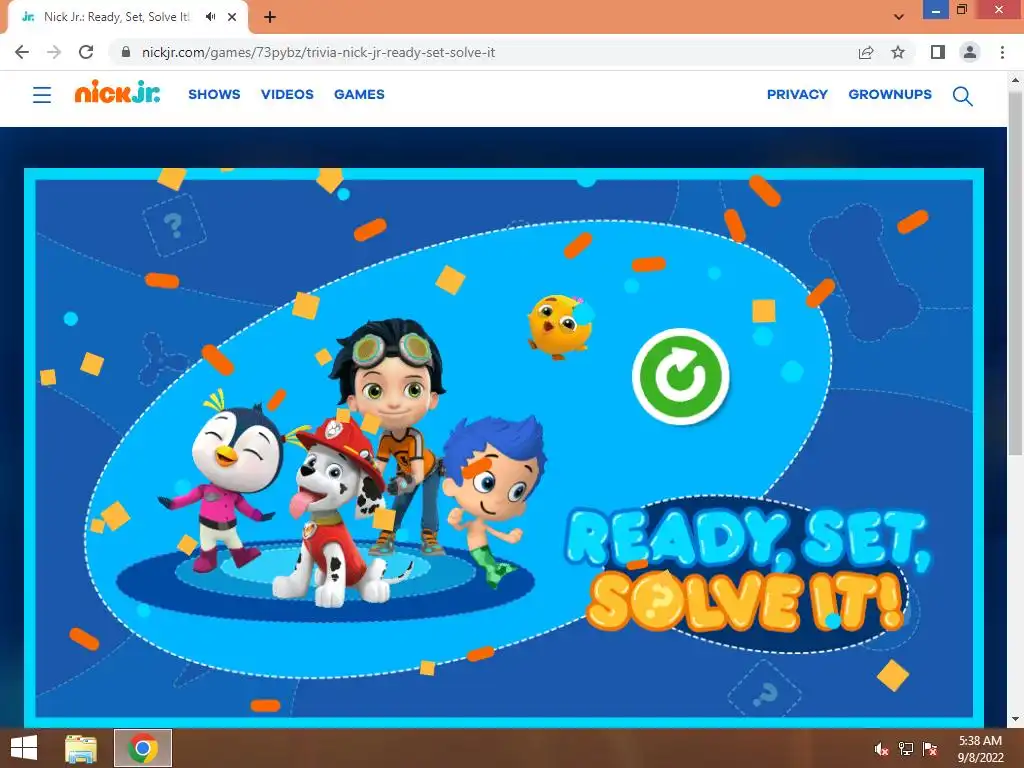Open site search with magnifier icon
The image size is (1024, 768).
tap(963, 96)
